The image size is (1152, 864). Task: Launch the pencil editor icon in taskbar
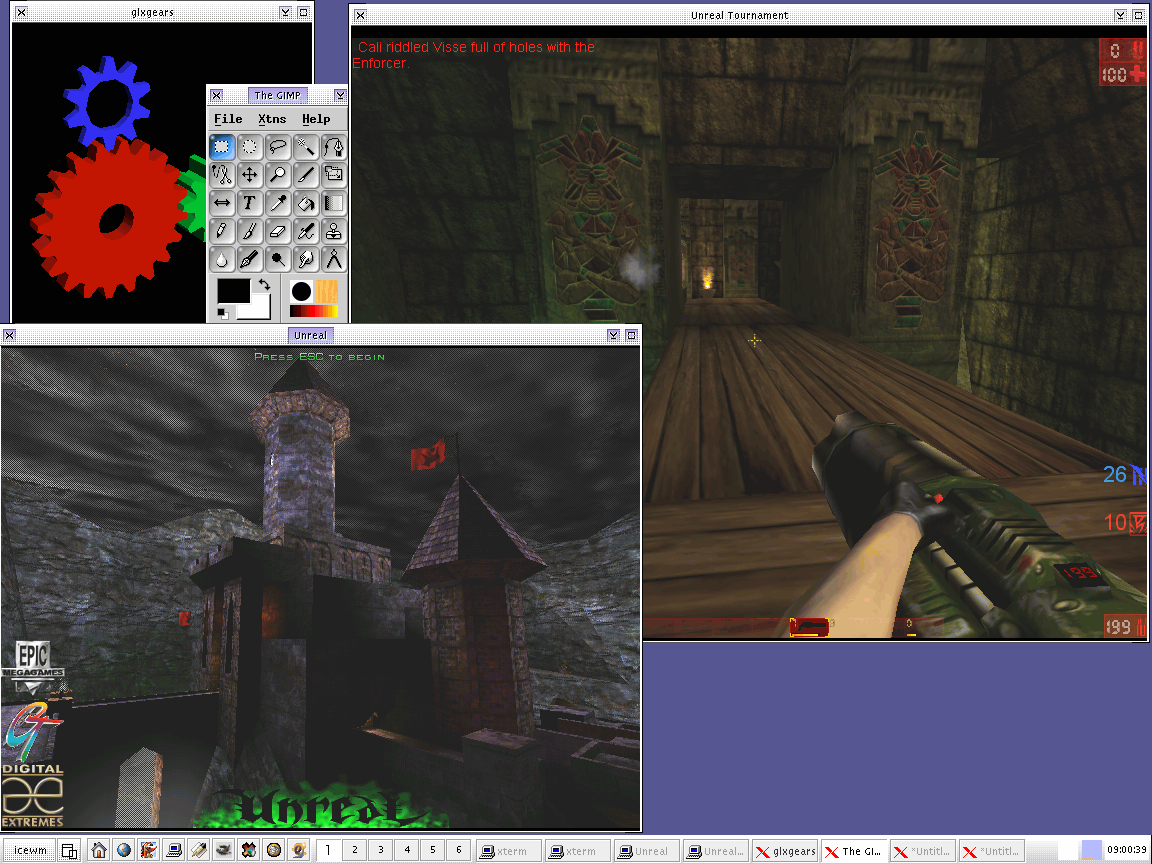(x=199, y=850)
